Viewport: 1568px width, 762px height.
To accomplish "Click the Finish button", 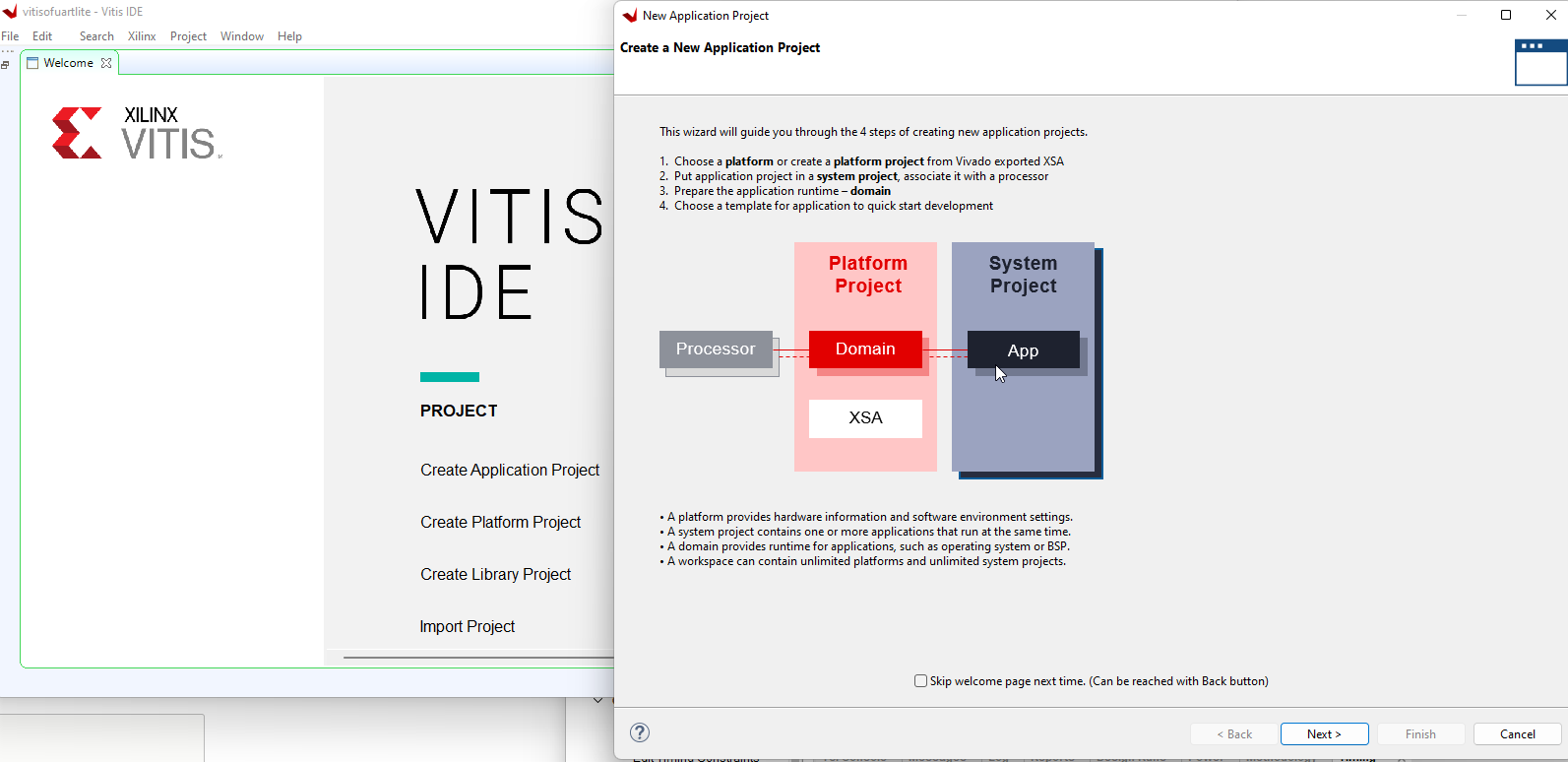I will [x=1420, y=734].
